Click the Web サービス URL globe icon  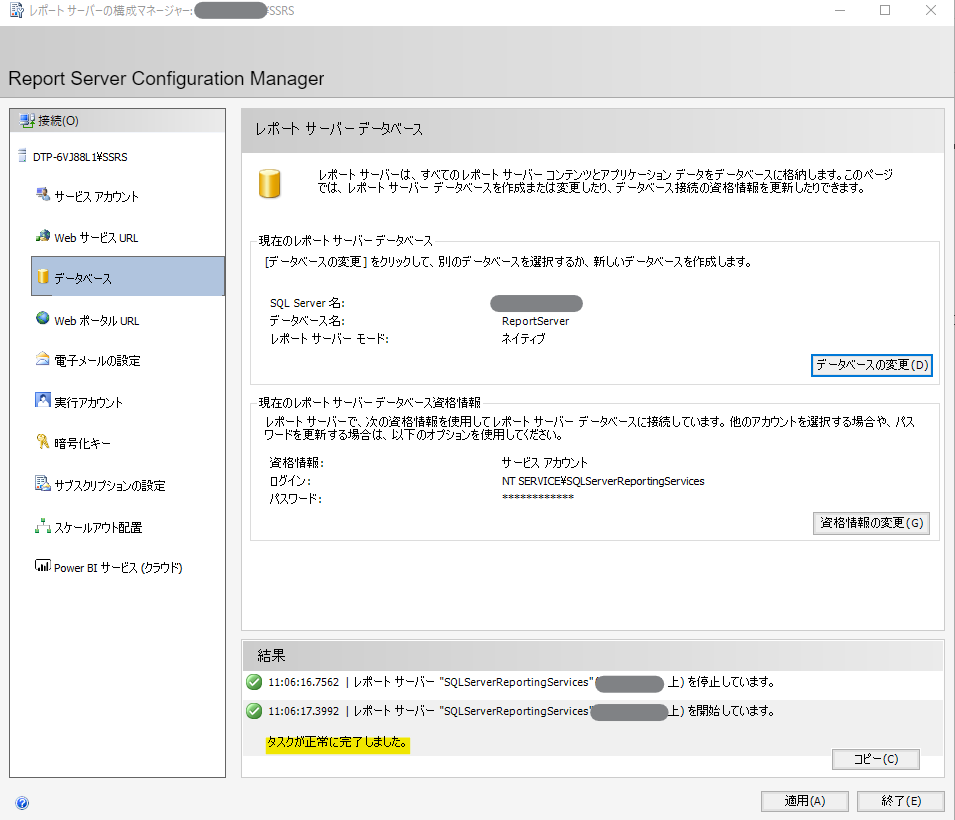[43, 236]
